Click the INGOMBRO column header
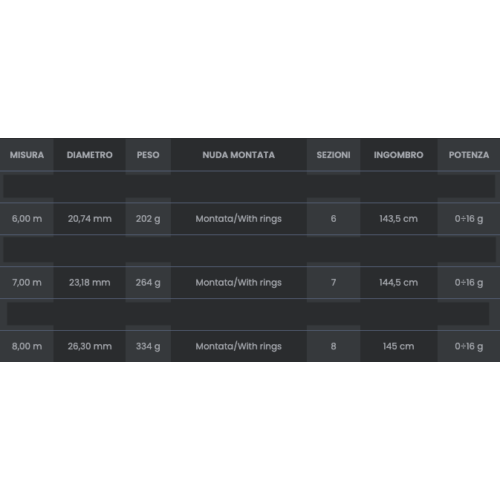Image resolution: width=500 pixels, height=500 pixels. [399, 155]
